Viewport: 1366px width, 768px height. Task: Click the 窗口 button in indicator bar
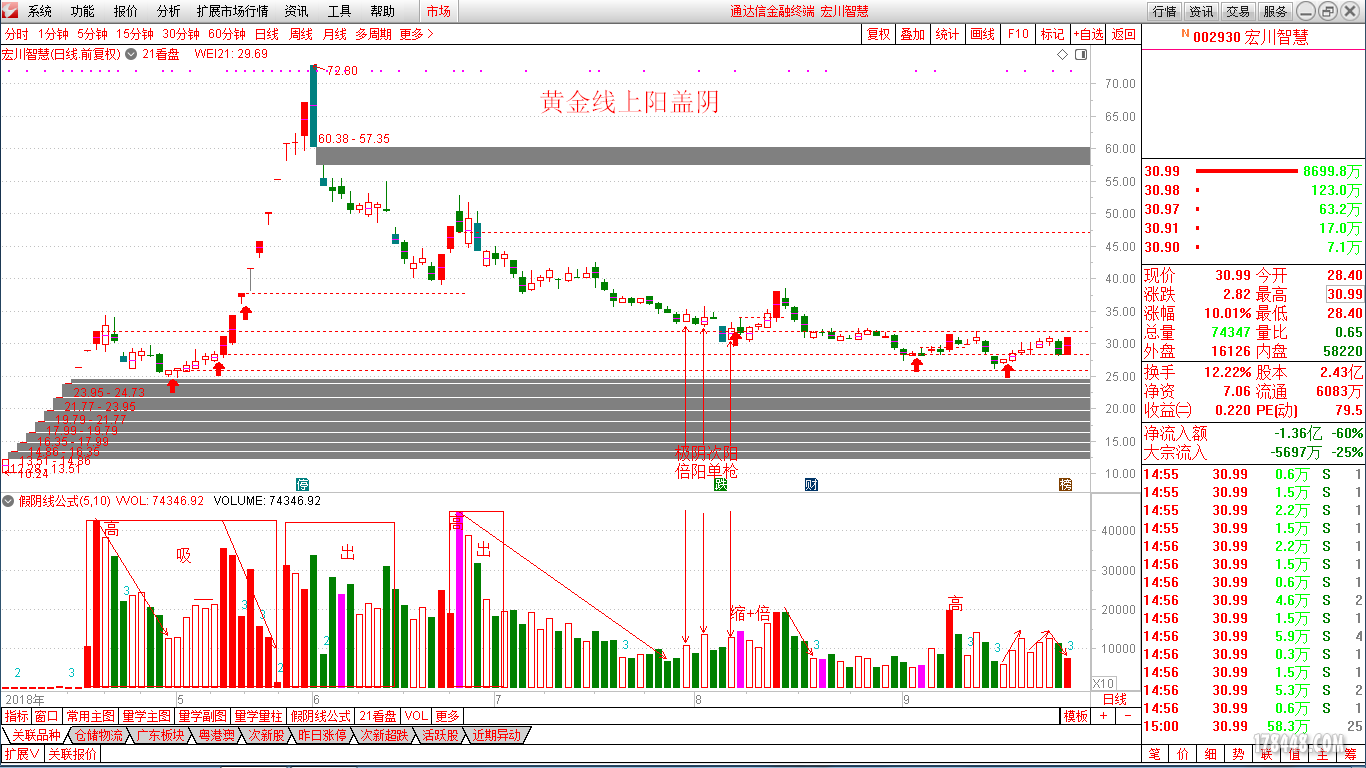(47, 716)
